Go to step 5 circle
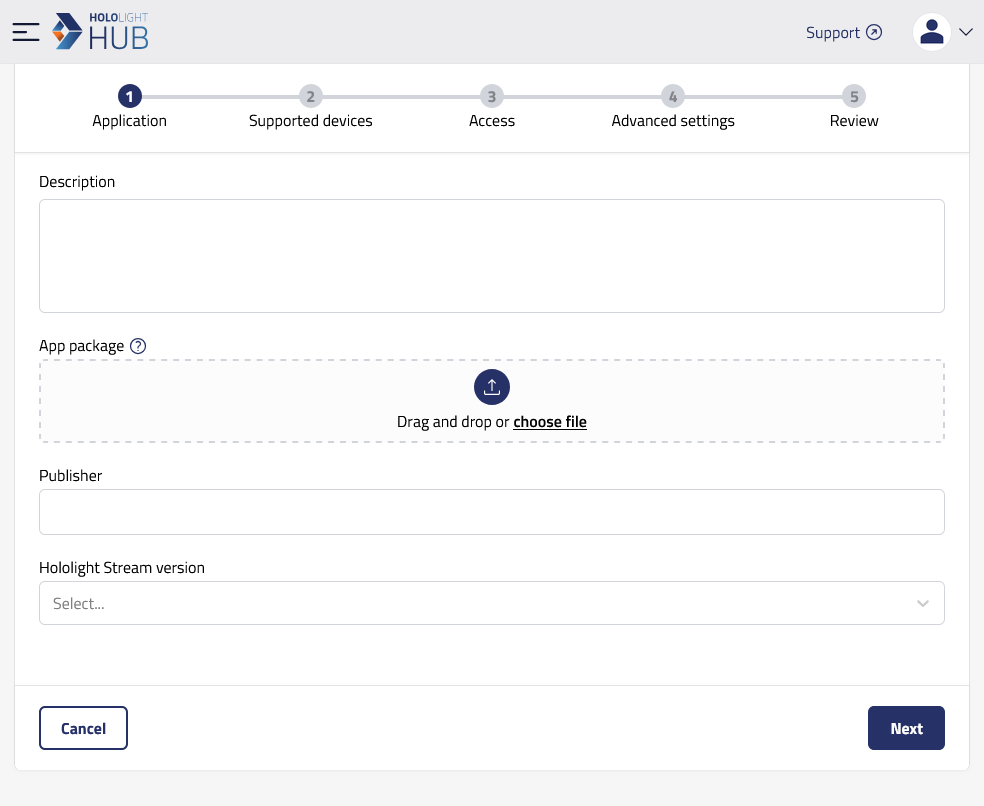 (854, 97)
